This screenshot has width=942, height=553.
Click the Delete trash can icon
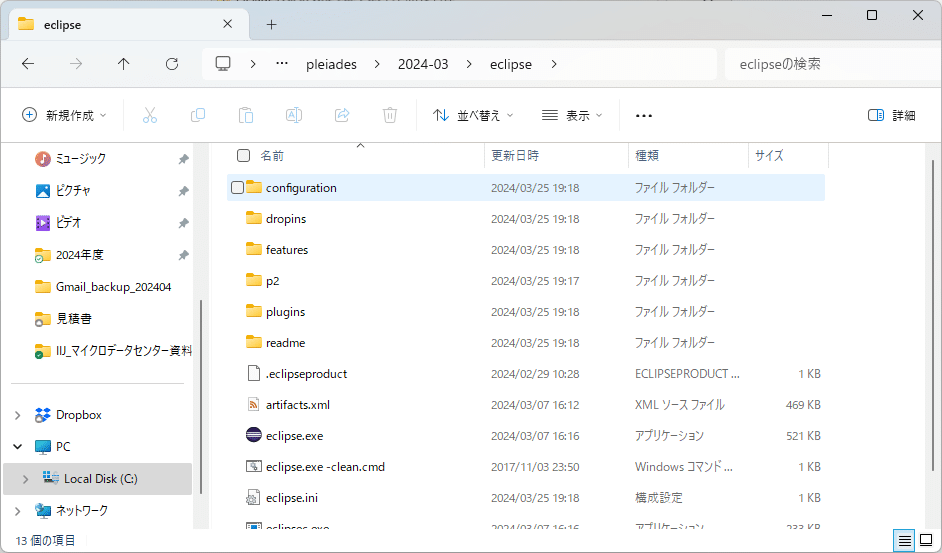390,115
